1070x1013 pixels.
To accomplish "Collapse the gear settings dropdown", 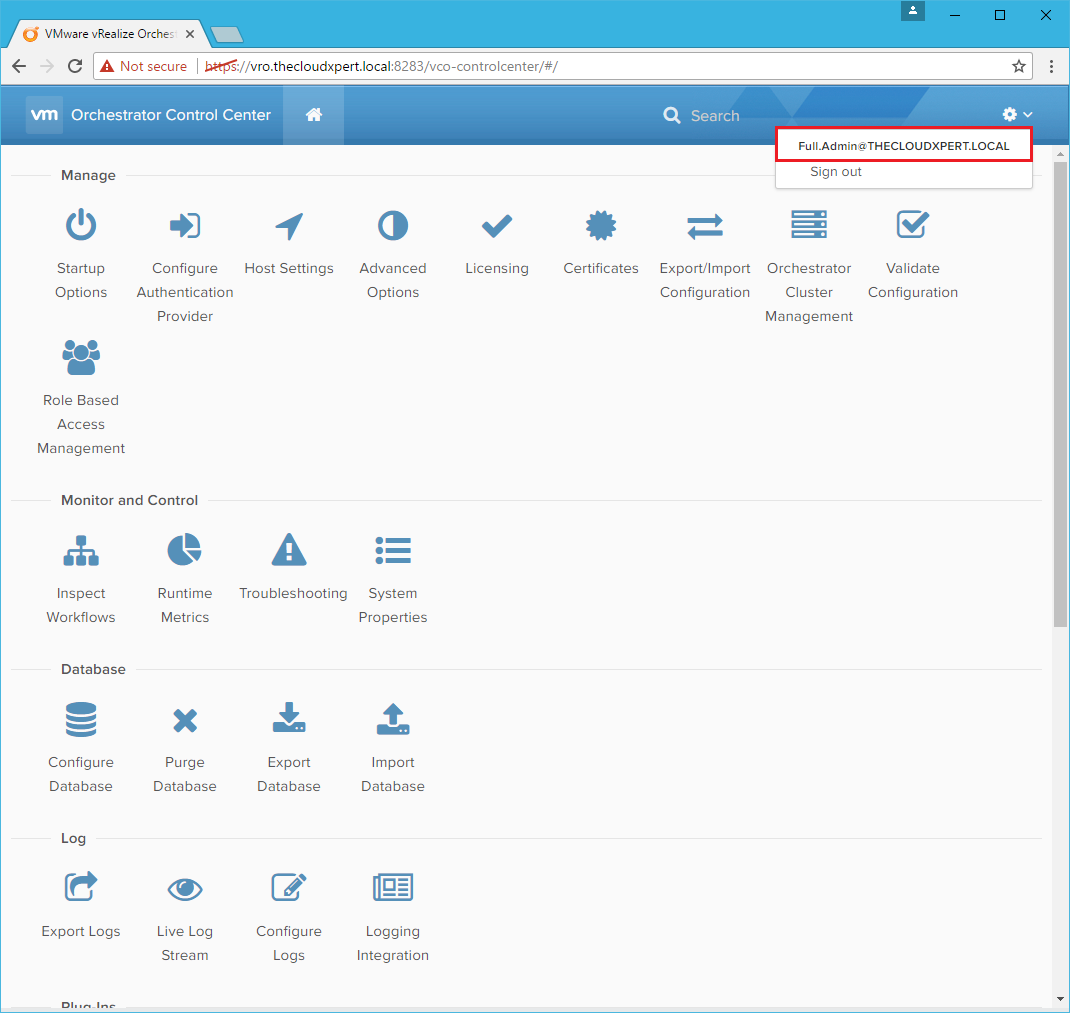I will (x=1017, y=115).
